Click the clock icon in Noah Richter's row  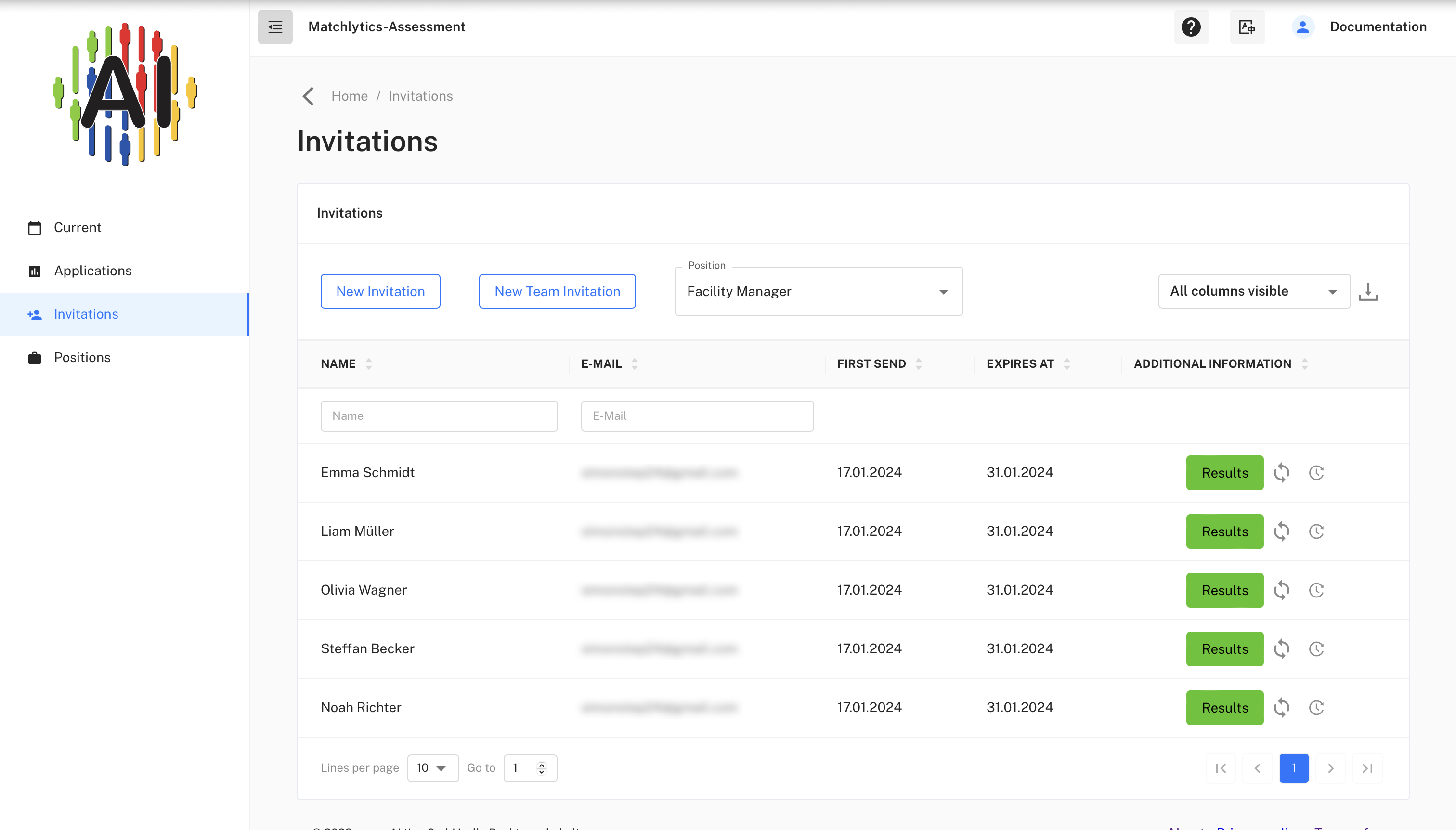(x=1316, y=707)
